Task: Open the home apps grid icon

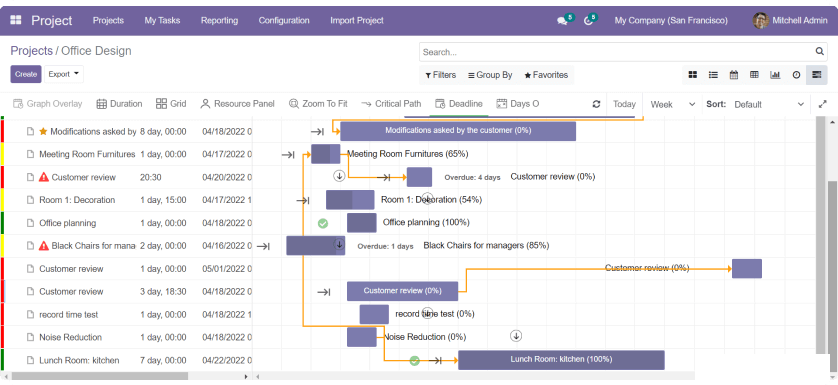Action: tap(16, 20)
